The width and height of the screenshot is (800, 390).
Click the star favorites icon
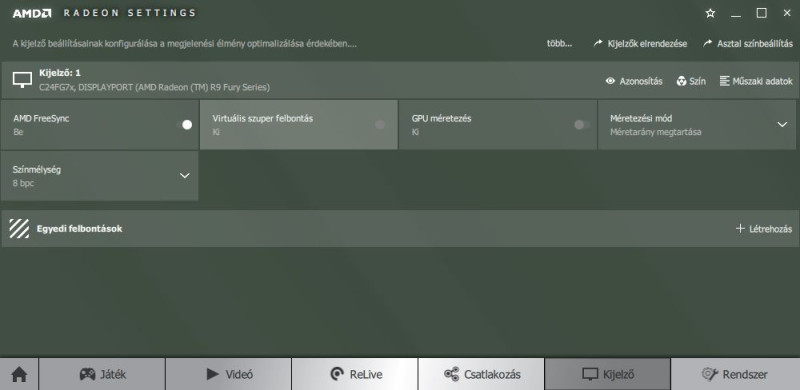pyautogui.click(x=710, y=14)
